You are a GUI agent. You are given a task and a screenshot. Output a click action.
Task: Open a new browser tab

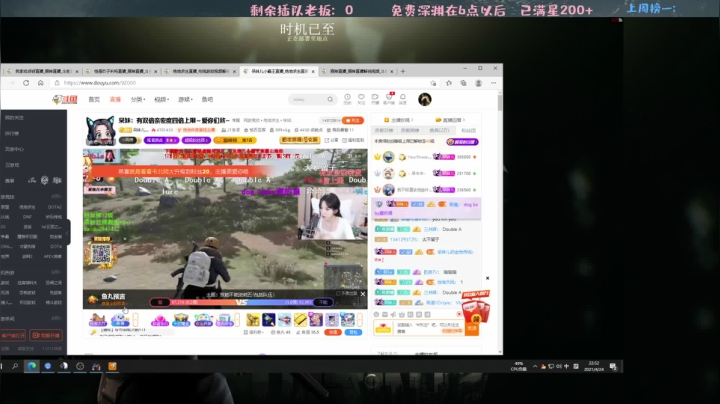[403, 71]
